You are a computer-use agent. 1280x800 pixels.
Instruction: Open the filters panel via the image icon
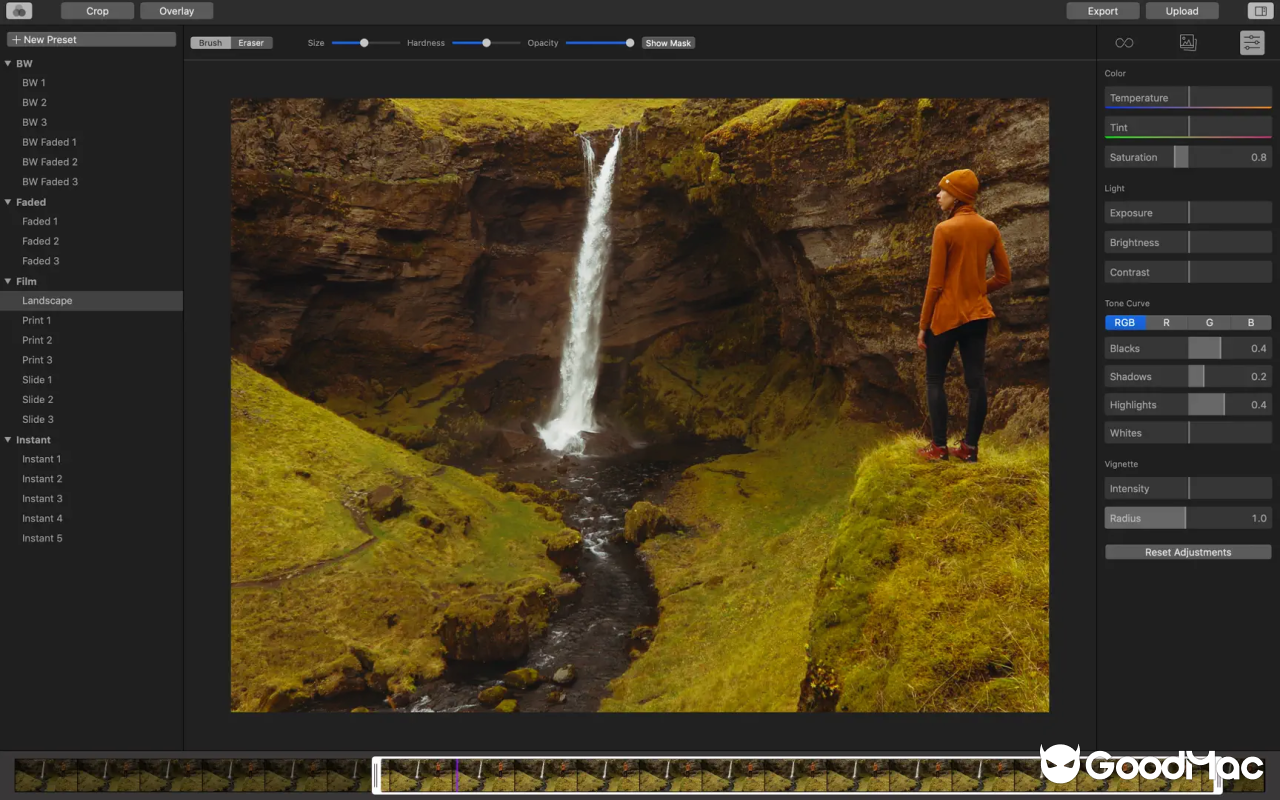(x=1188, y=42)
